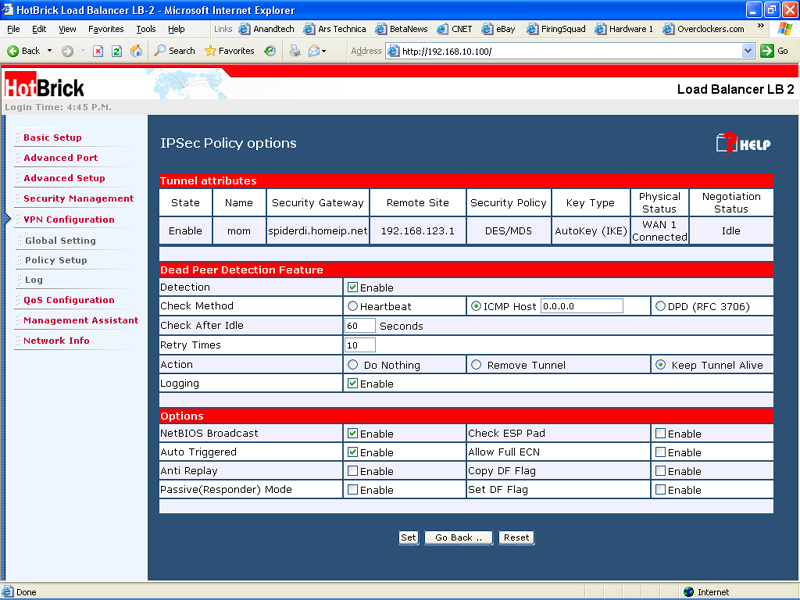Enable Check ESP Pad checkbox

[660, 433]
